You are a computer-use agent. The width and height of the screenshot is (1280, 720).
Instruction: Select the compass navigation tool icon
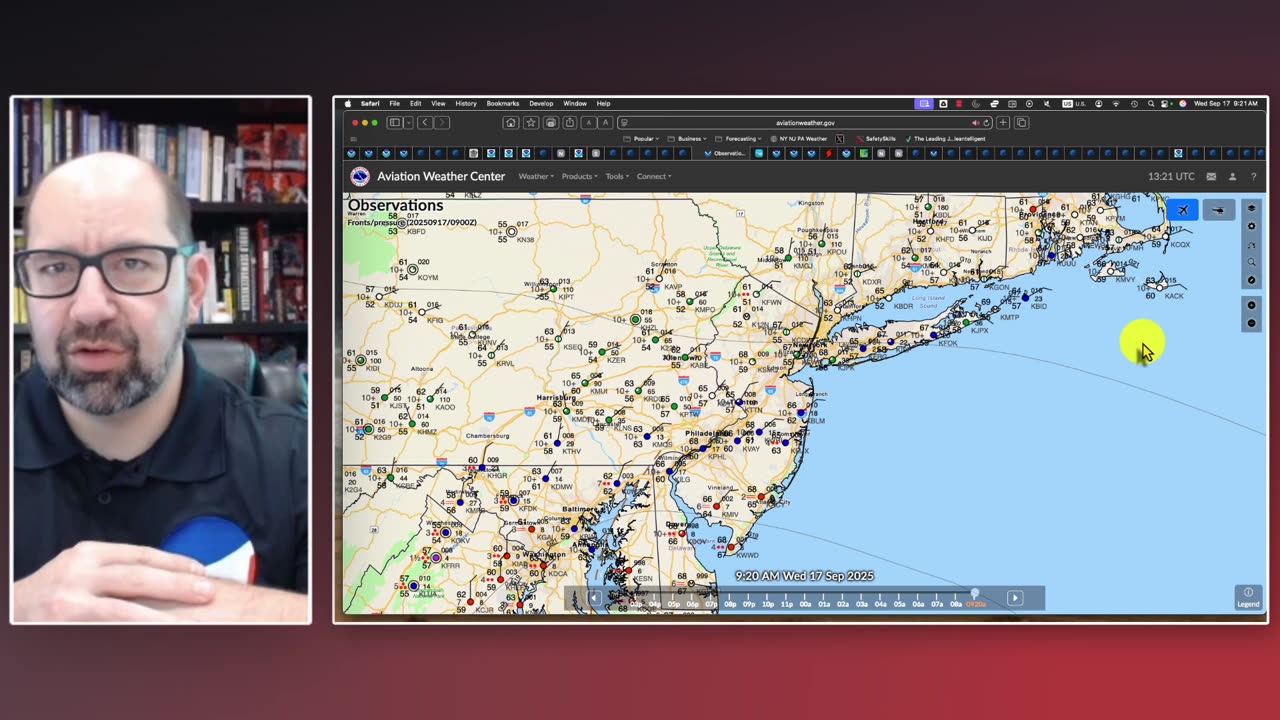point(1251,280)
